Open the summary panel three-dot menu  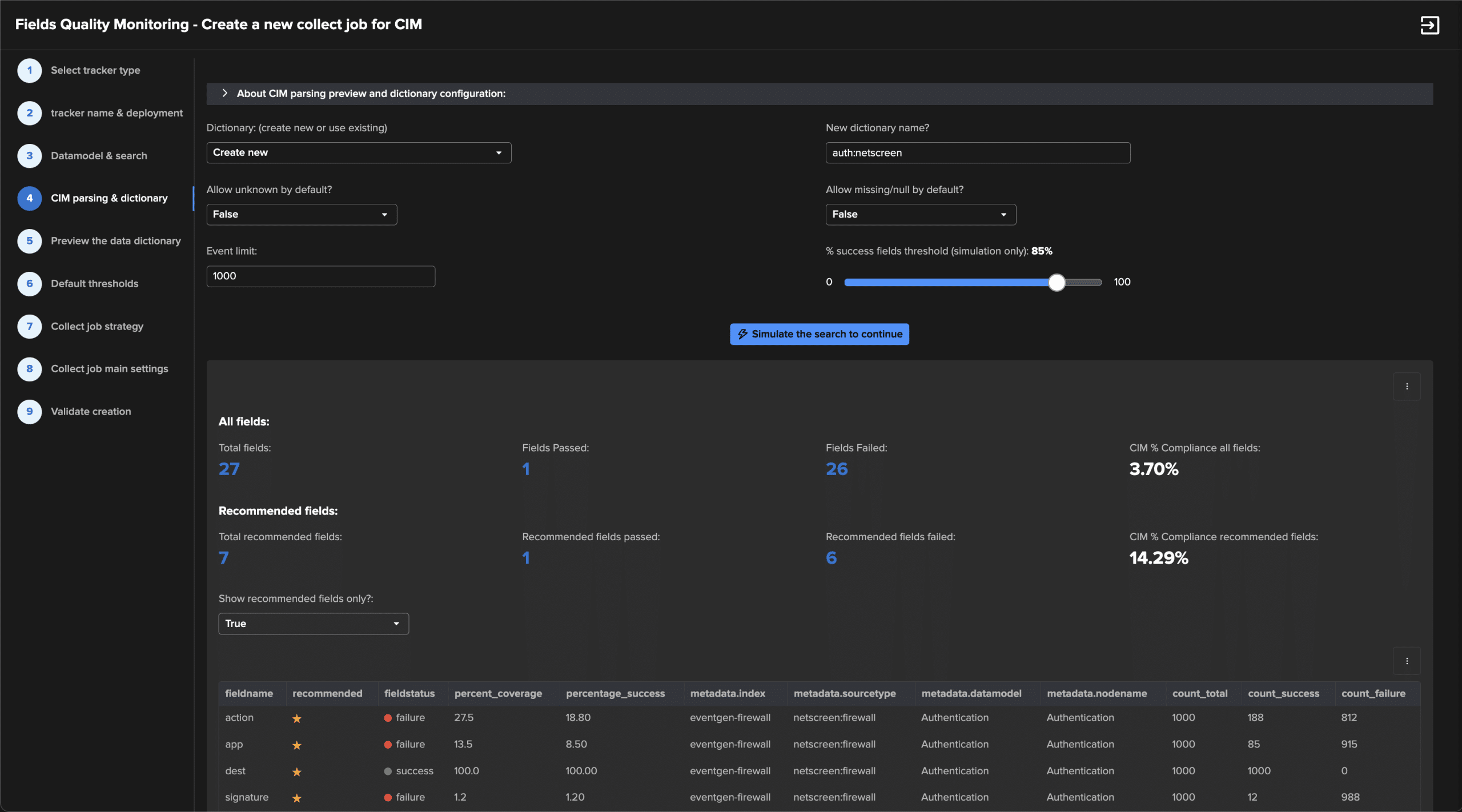(1407, 387)
